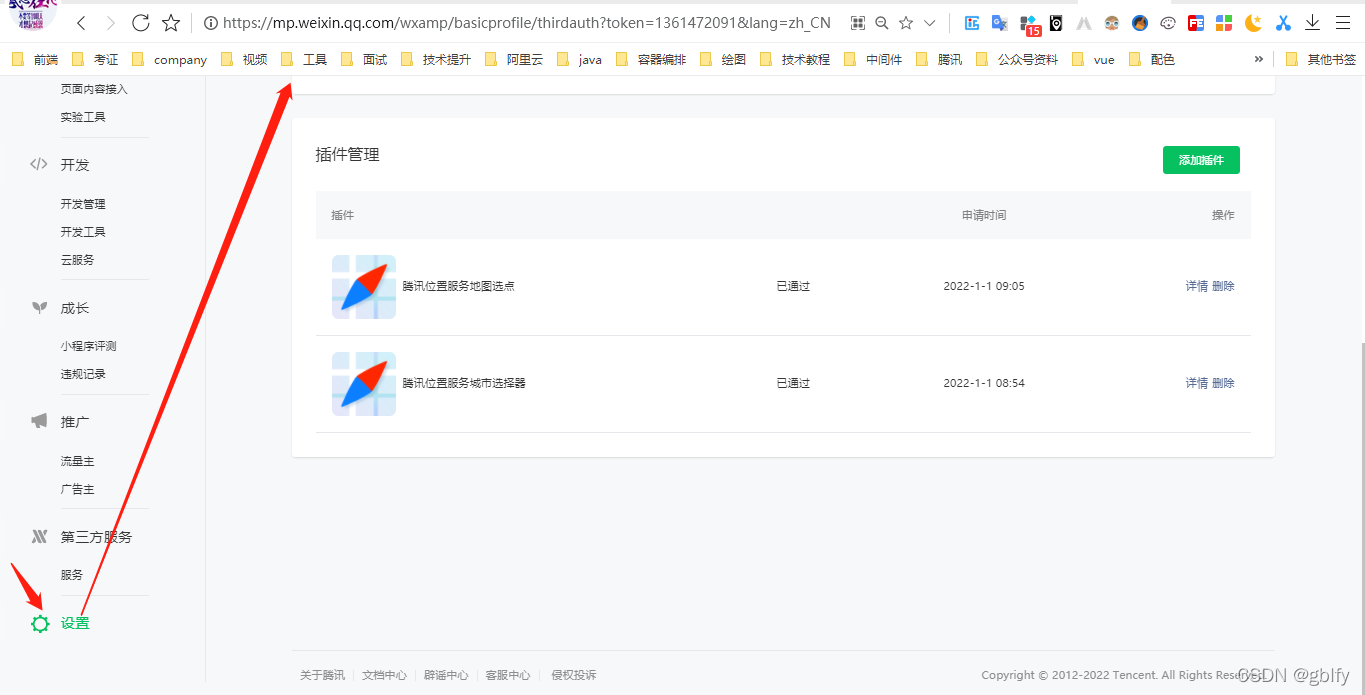Open the 设置 settings menu item
1365x695 pixels.
[x=75, y=623]
